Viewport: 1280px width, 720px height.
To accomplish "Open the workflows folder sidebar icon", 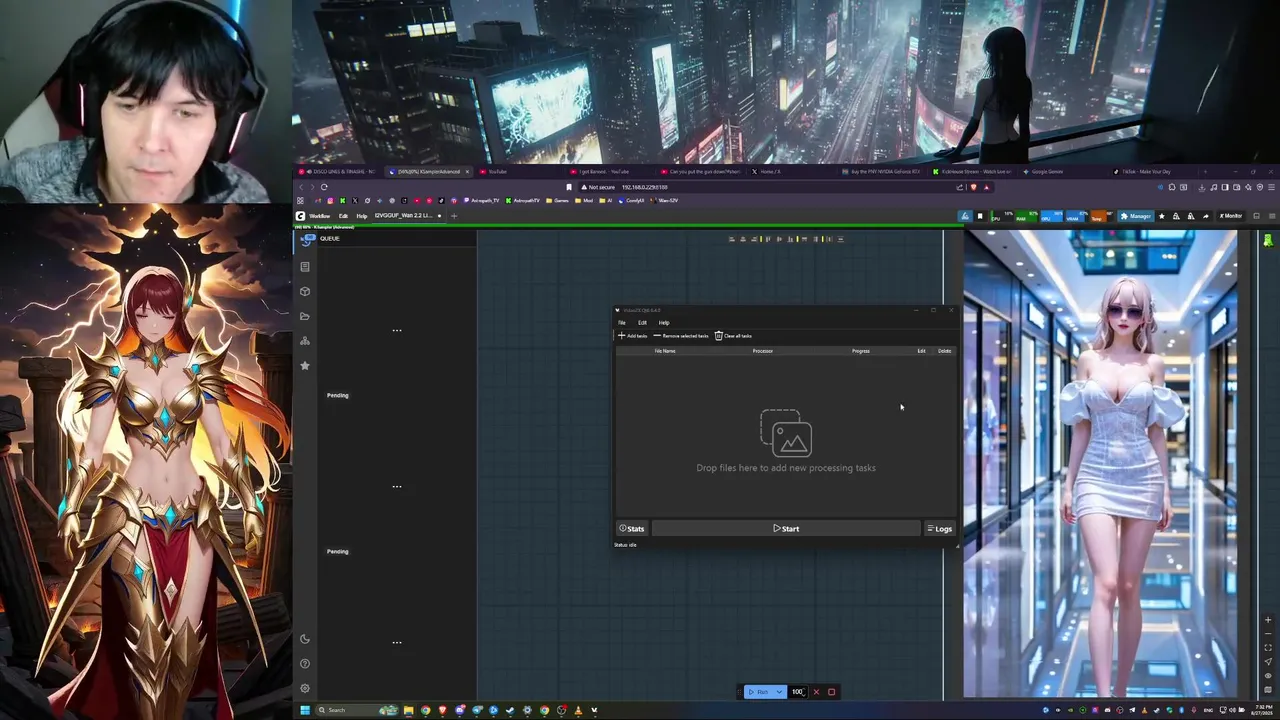I will [x=305, y=316].
